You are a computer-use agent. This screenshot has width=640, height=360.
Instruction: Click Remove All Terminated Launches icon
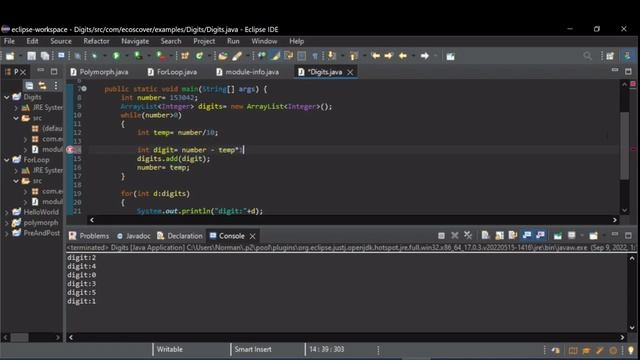[x=468, y=236]
